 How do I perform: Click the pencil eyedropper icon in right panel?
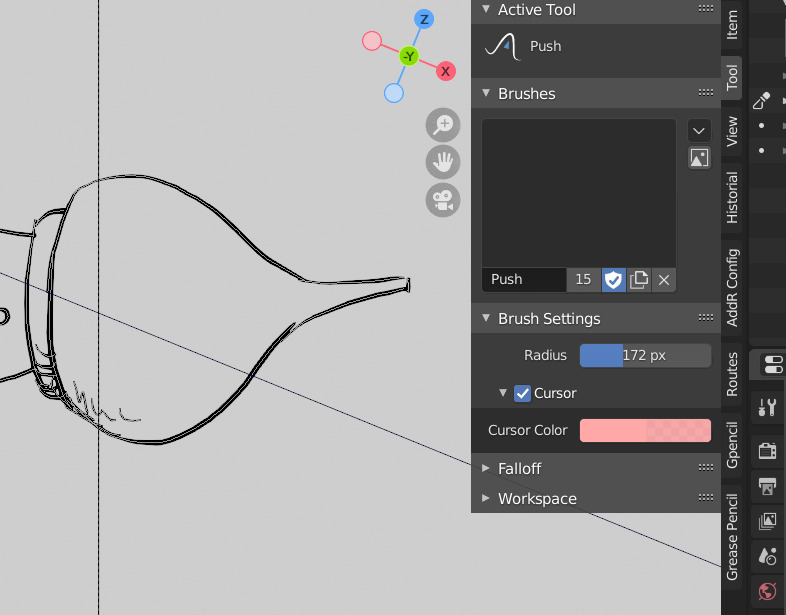click(761, 101)
